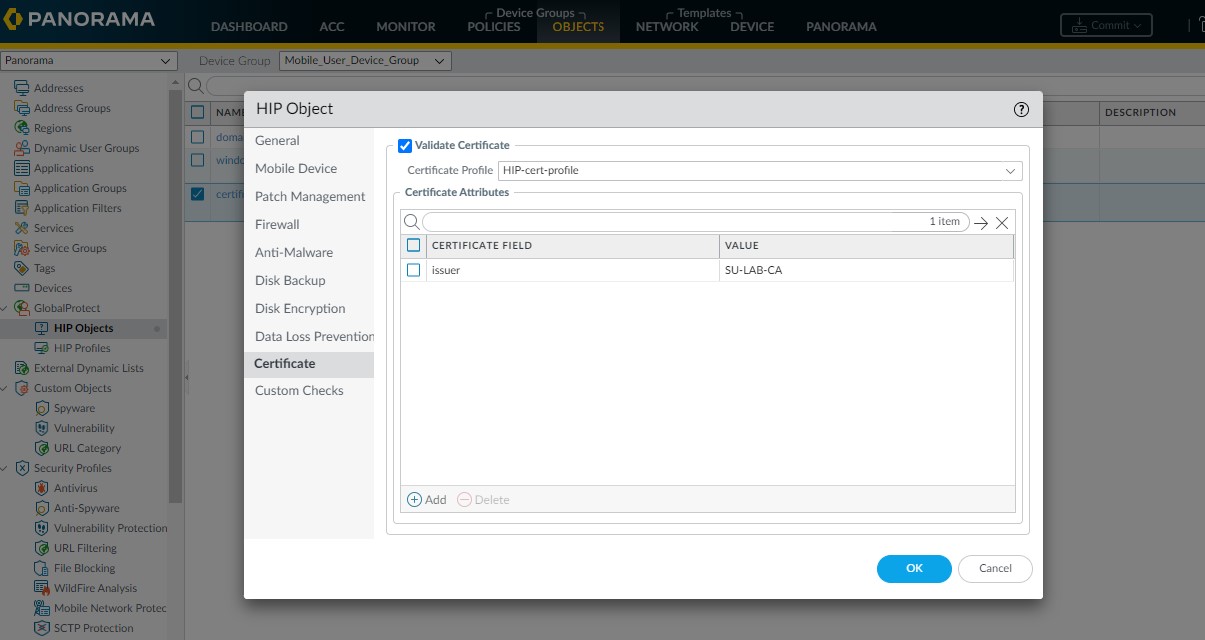
Task: Select Antivirus under Security Profiles
Action: (75, 488)
